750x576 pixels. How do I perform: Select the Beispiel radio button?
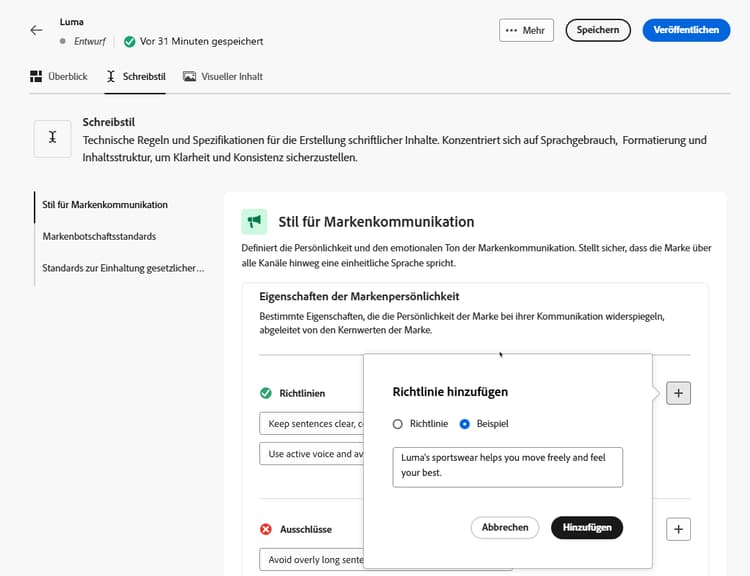click(x=465, y=424)
